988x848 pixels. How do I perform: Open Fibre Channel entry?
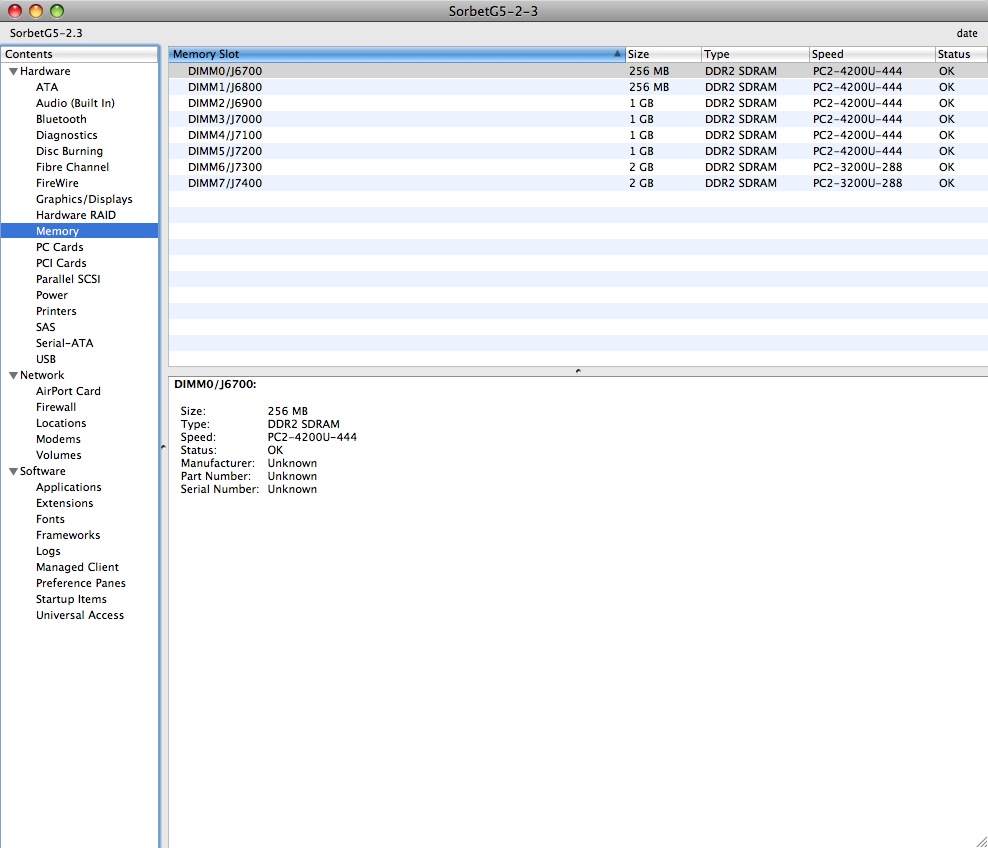(72, 167)
